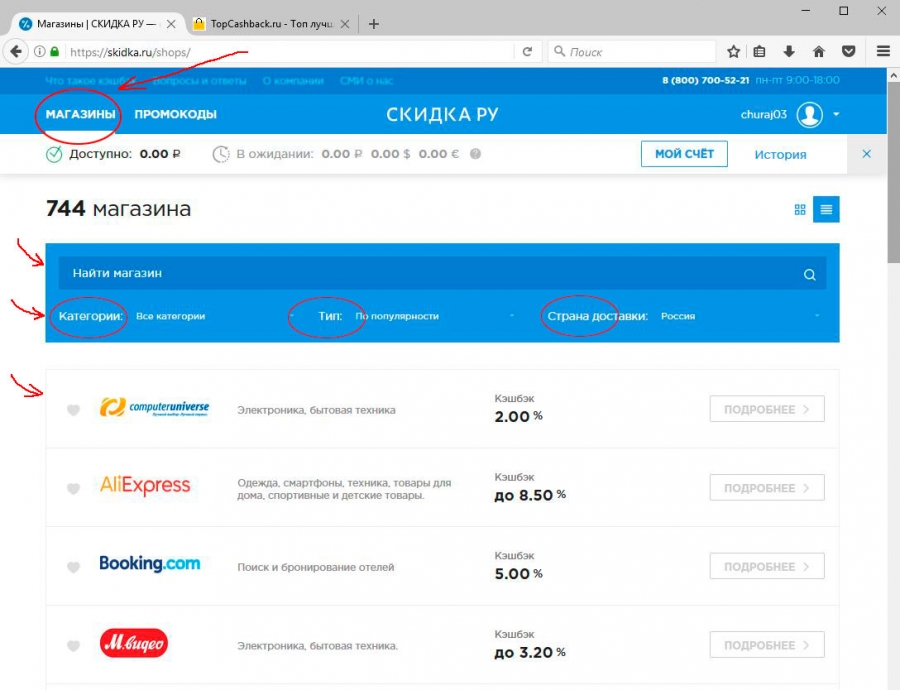
Task: Open the bookmarks list icon
Action: pyautogui.click(x=759, y=52)
